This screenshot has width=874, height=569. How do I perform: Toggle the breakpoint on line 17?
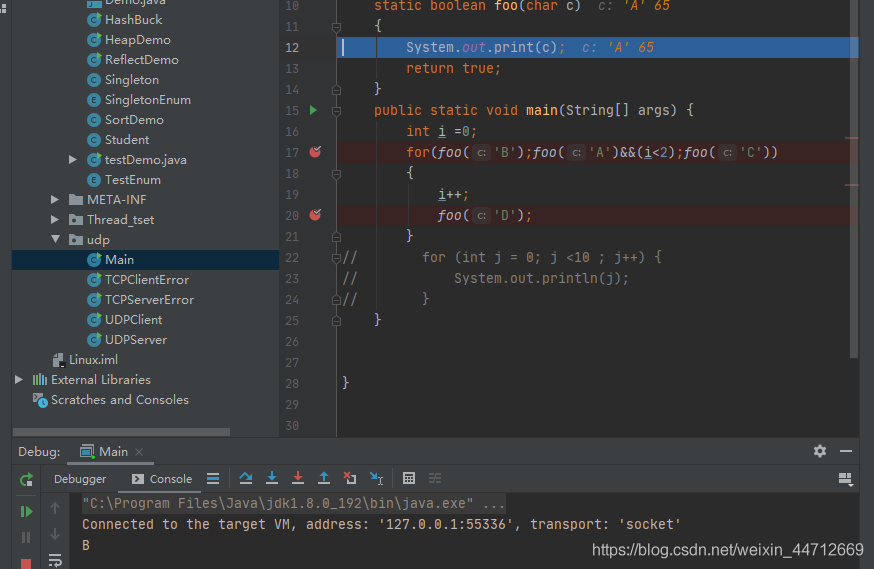click(x=316, y=152)
